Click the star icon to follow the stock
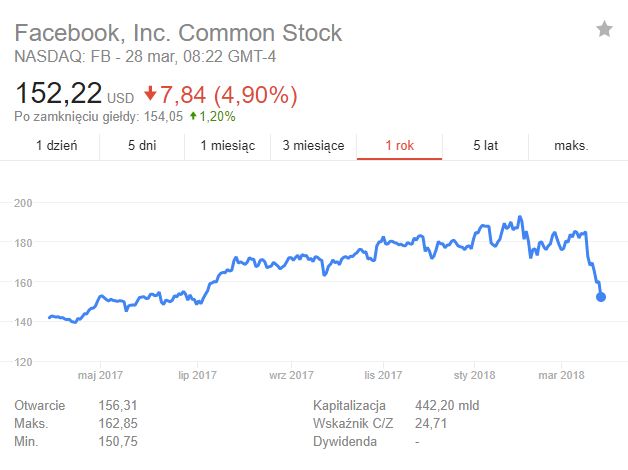This screenshot has width=628, height=470. pyautogui.click(x=604, y=30)
